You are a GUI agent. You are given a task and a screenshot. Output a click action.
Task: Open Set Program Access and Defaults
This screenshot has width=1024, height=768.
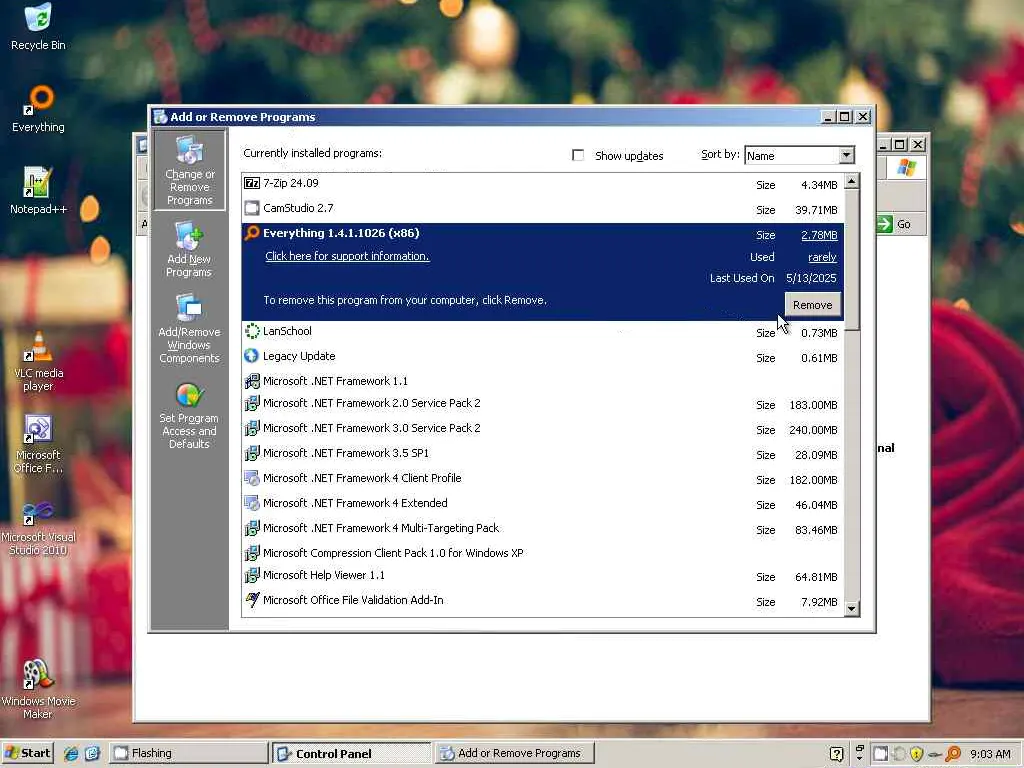[x=189, y=415]
